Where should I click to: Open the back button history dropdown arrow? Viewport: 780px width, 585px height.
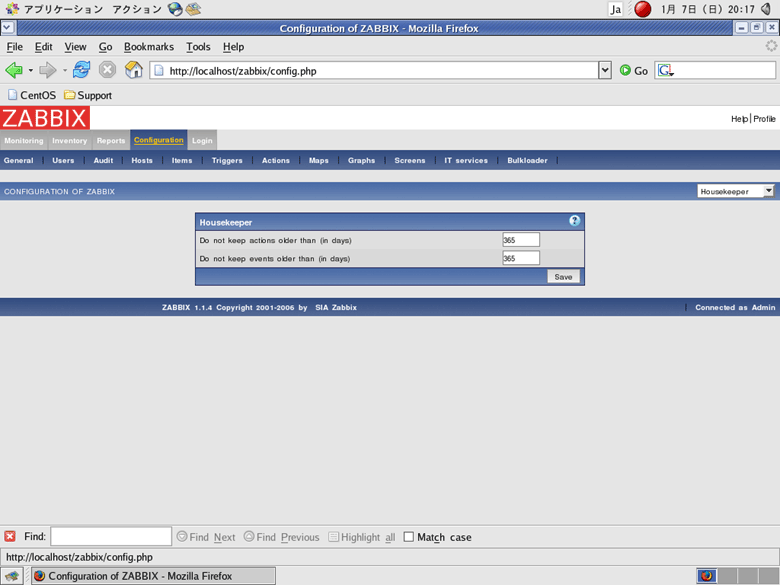coord(30,70)
